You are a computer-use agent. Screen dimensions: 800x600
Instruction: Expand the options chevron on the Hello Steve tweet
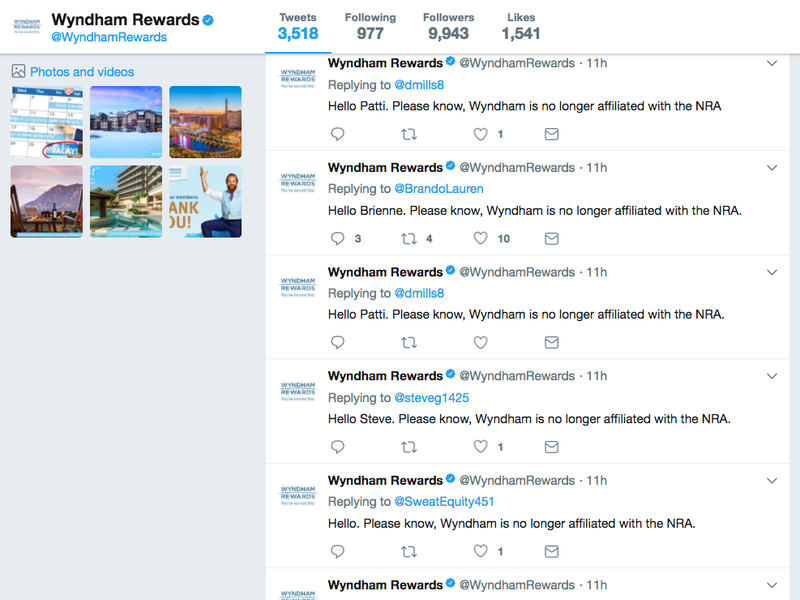pyautogui.click(x=772, y=376)
